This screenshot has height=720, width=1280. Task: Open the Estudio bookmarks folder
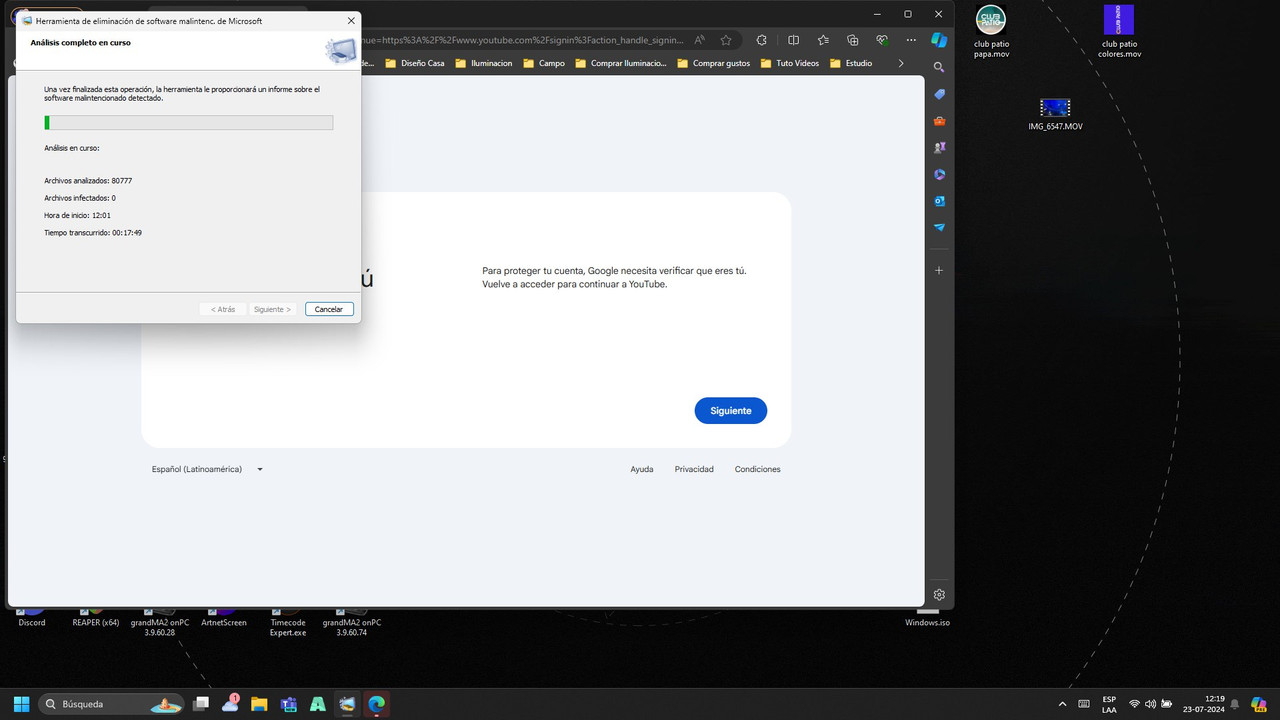point(851,63)
